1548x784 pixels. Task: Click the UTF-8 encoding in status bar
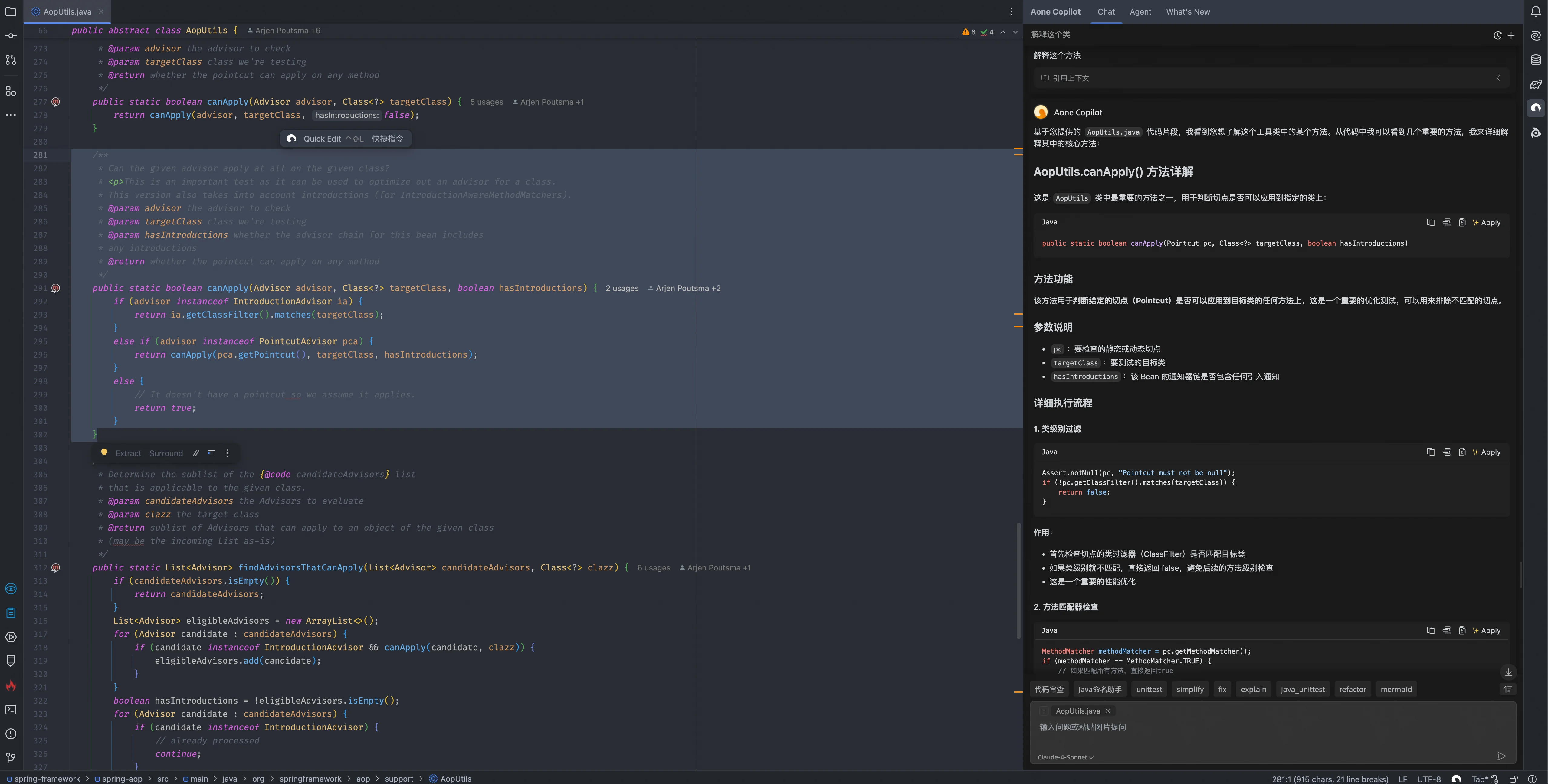click(x=1428, y=779)
